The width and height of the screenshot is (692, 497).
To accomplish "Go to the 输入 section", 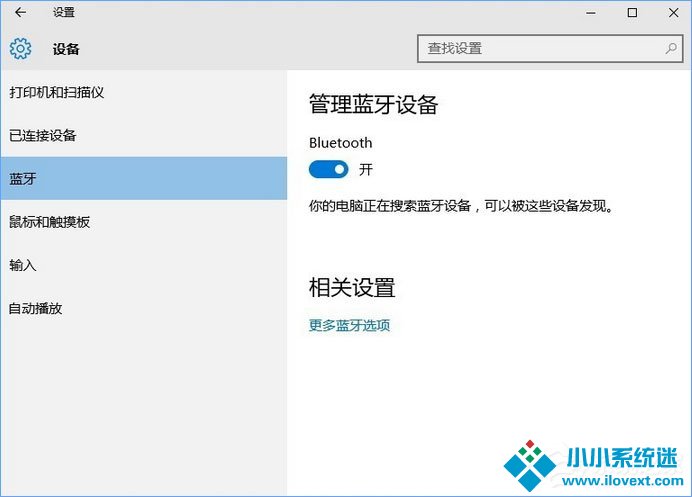I will 144,265.
